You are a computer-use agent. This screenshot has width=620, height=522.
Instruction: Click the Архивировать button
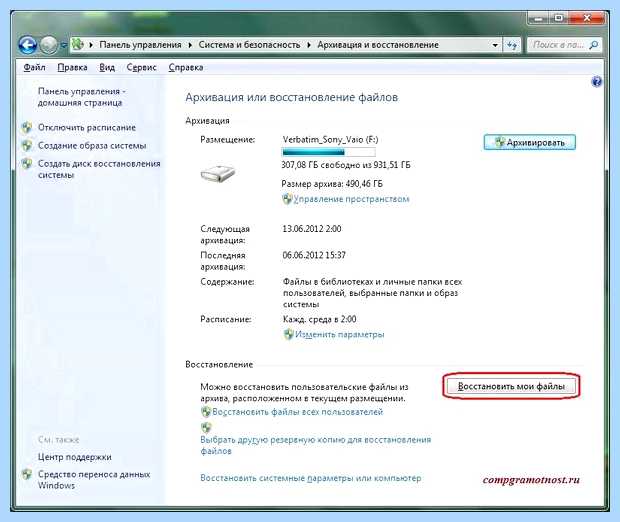point(529,142)
